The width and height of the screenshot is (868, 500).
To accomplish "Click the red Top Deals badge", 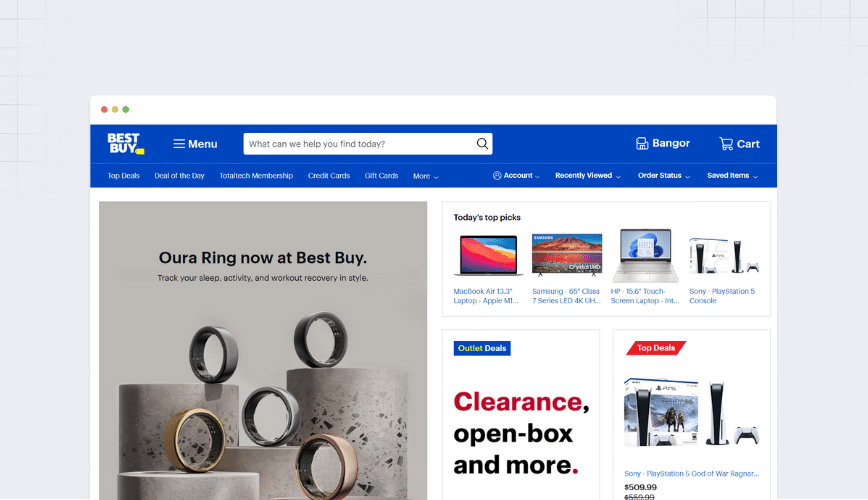I will (x=656, y=348).
